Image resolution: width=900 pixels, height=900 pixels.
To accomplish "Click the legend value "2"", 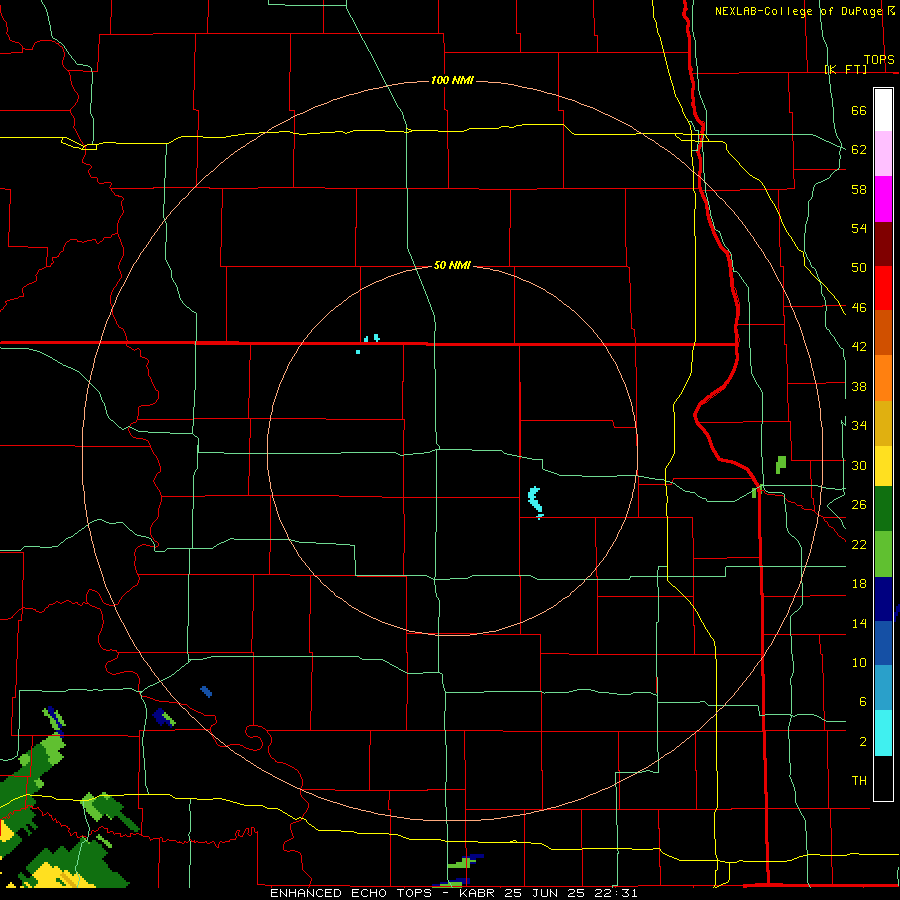I will pos(863,742).
